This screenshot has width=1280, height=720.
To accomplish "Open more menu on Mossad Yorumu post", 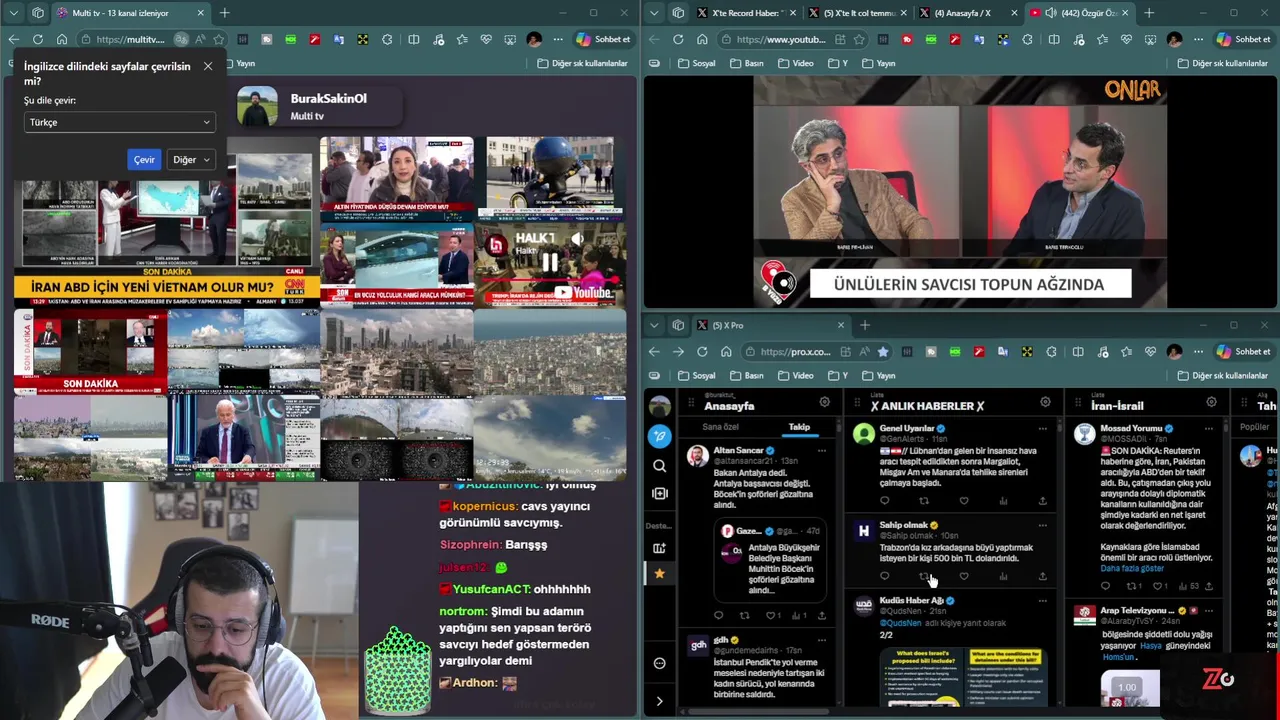I will [x=1208, y=428].
